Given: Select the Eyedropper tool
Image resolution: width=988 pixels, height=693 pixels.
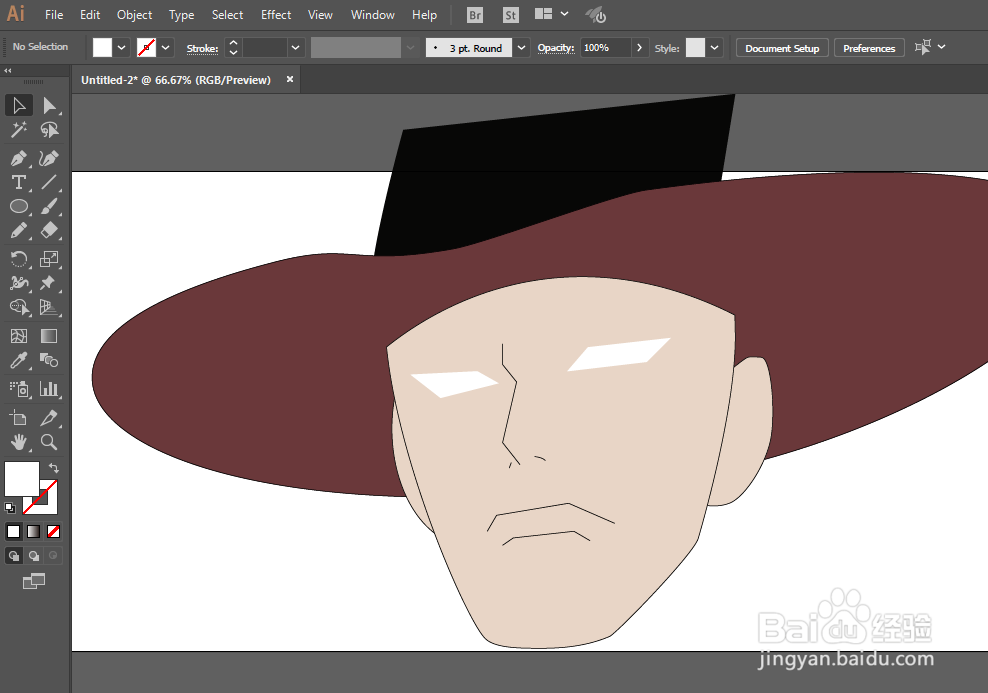Looking at the screenshot, I should [x=19, y=361].
